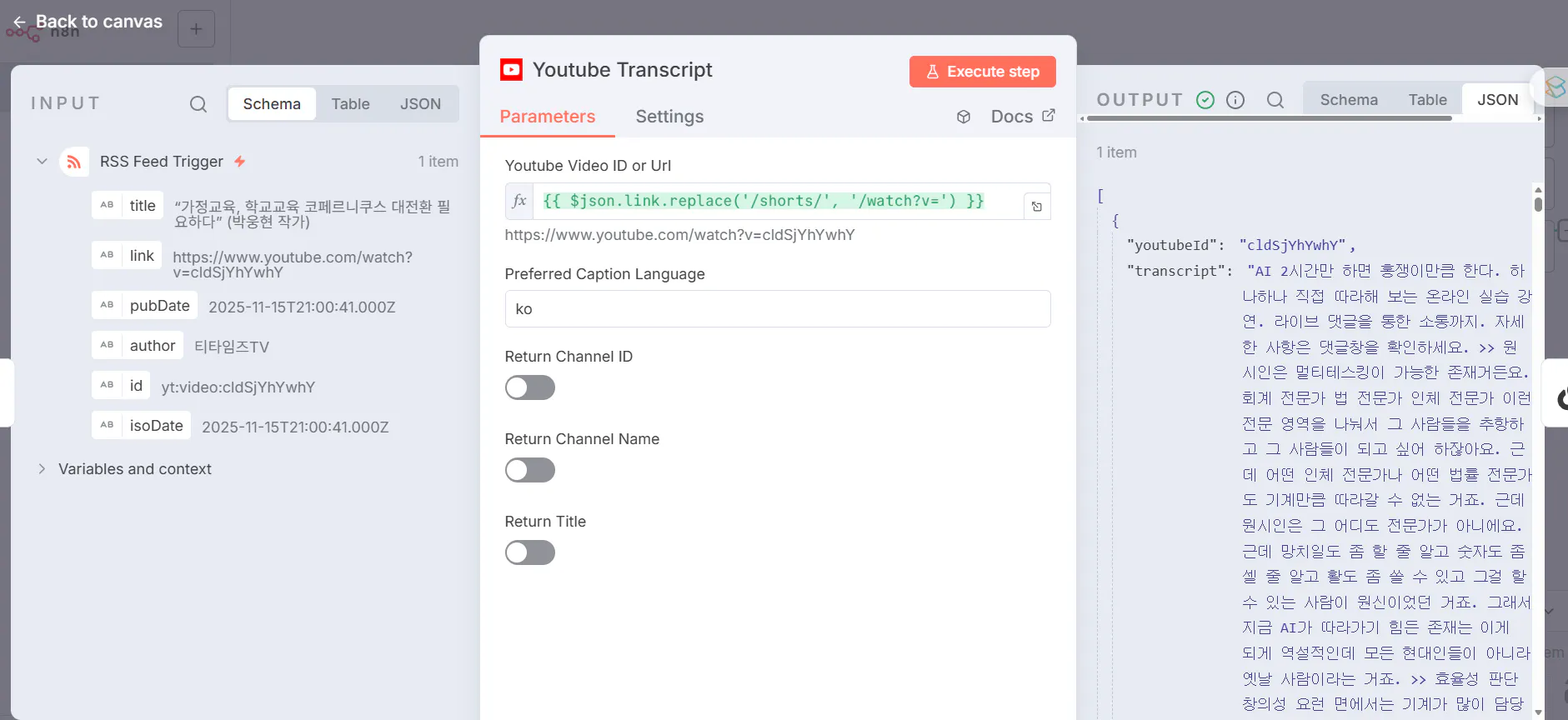Switch INPUT view to JSON
Image resolution: width=1568 pixels, height=720 pixels.
[420, 104]
